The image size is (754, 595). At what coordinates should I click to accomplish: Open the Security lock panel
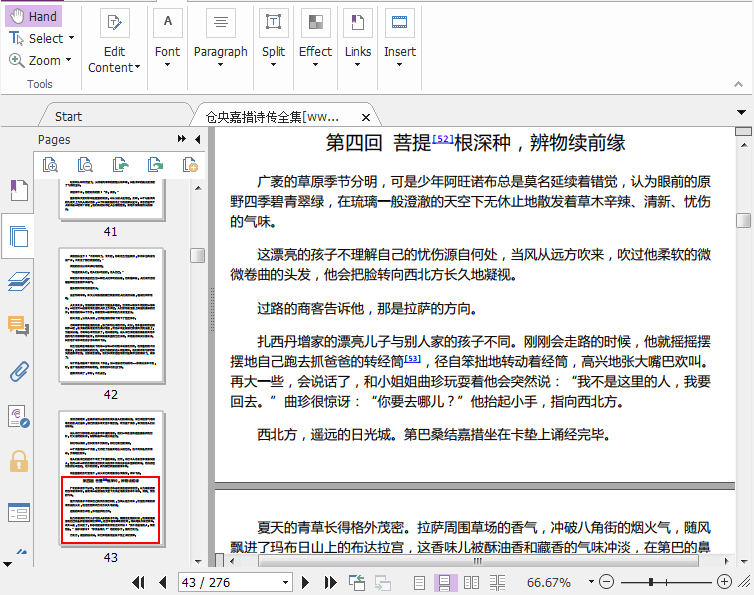(x=18, y=460)
